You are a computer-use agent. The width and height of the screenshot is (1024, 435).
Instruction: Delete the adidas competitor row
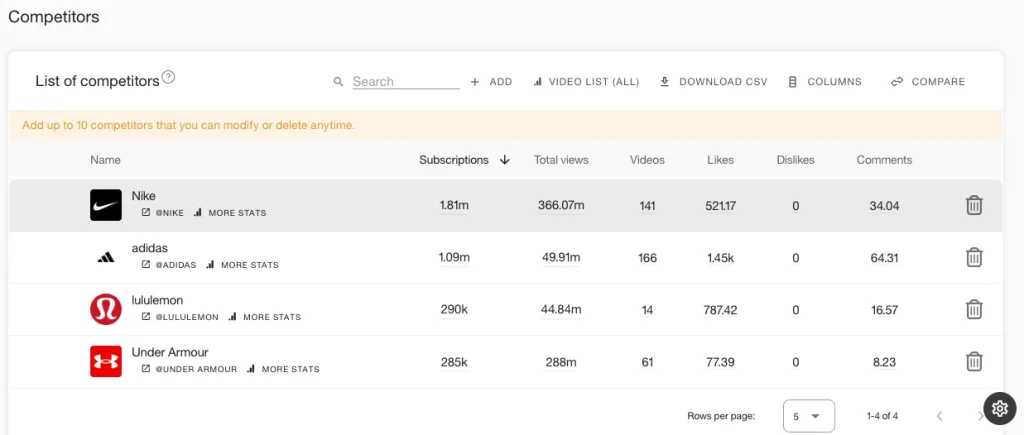click(x=974, y=257)
